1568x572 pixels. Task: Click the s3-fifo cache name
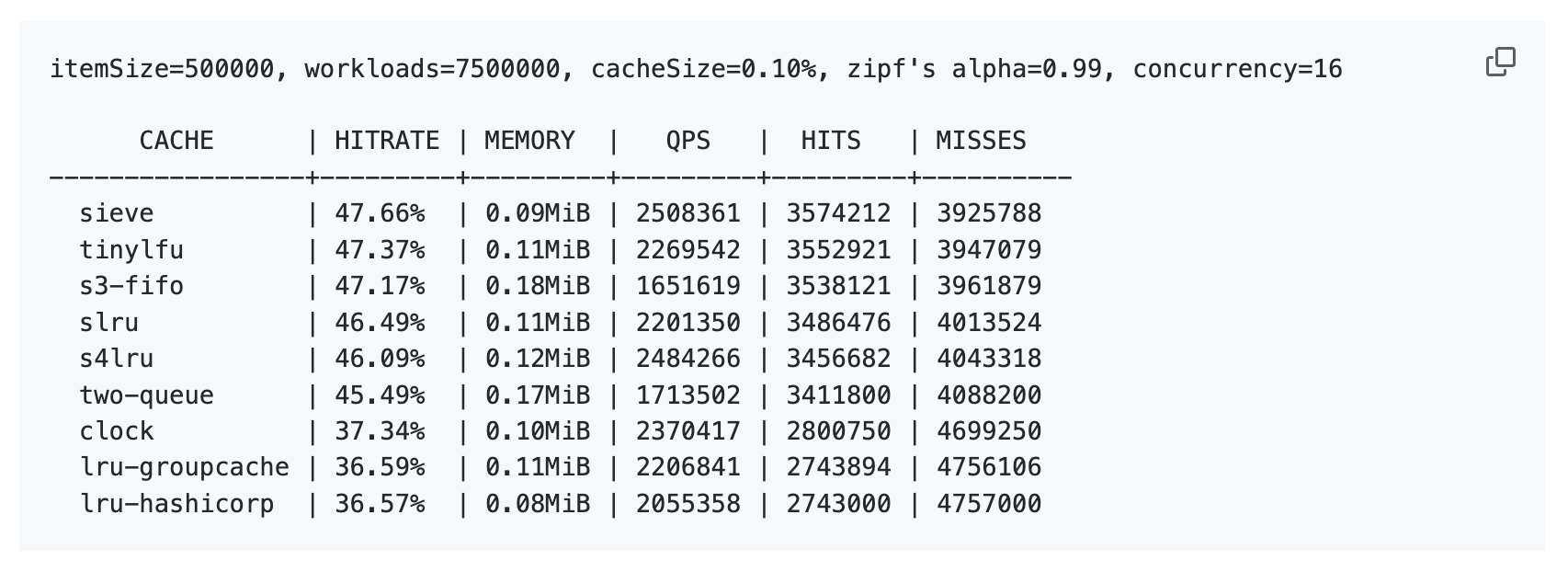tap(131, 286)
